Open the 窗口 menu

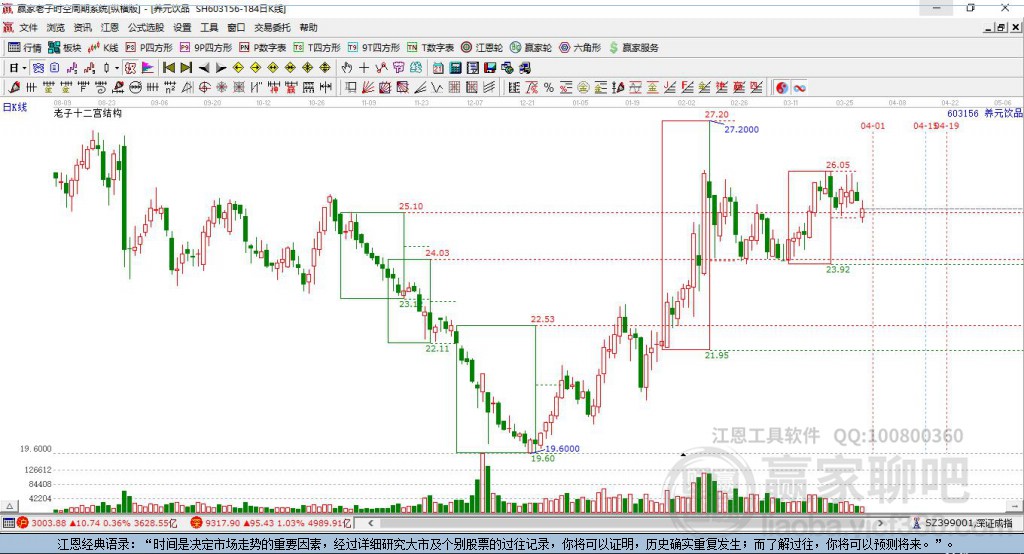coord(236,27)
